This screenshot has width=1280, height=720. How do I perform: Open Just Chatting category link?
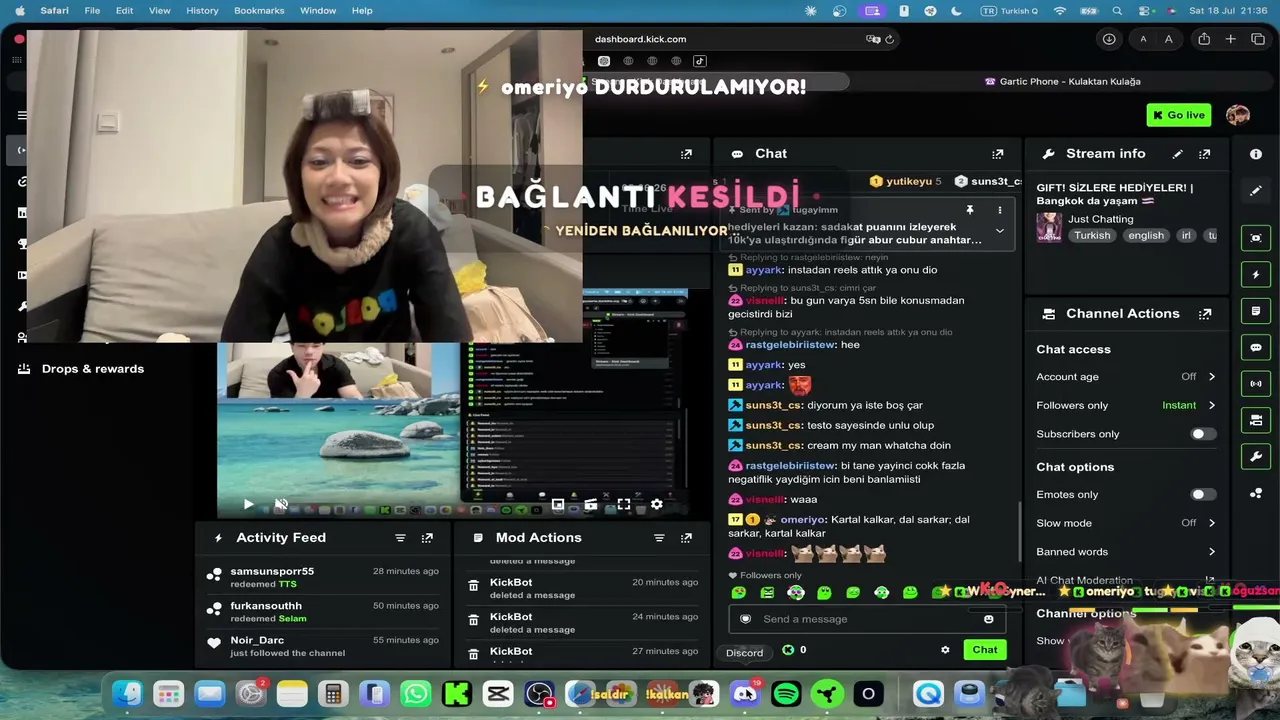[x=1101, y=219]
